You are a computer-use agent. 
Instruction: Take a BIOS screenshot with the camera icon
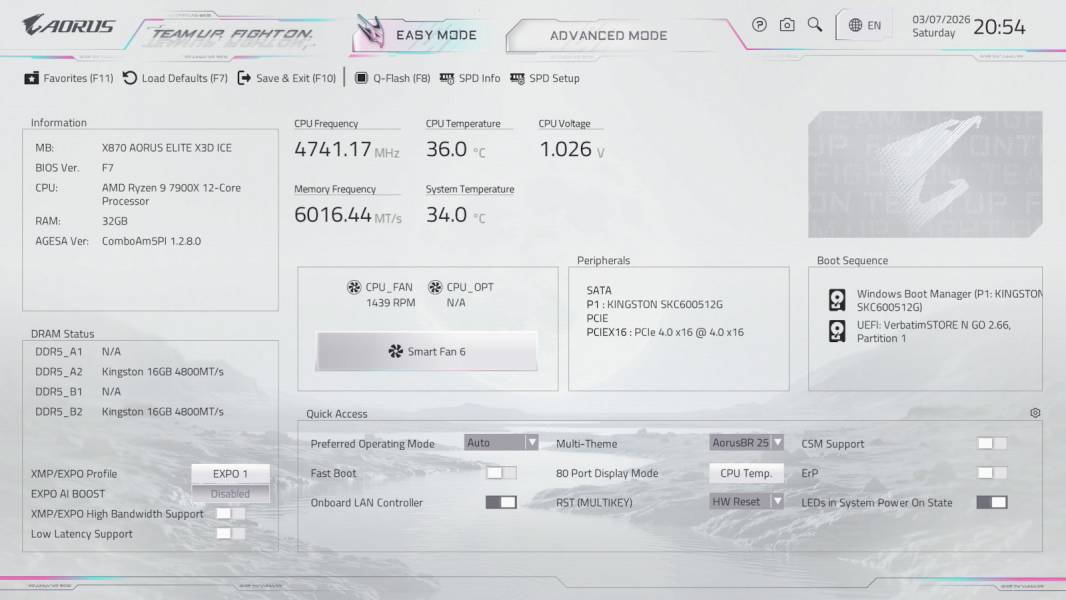(787, 24)
